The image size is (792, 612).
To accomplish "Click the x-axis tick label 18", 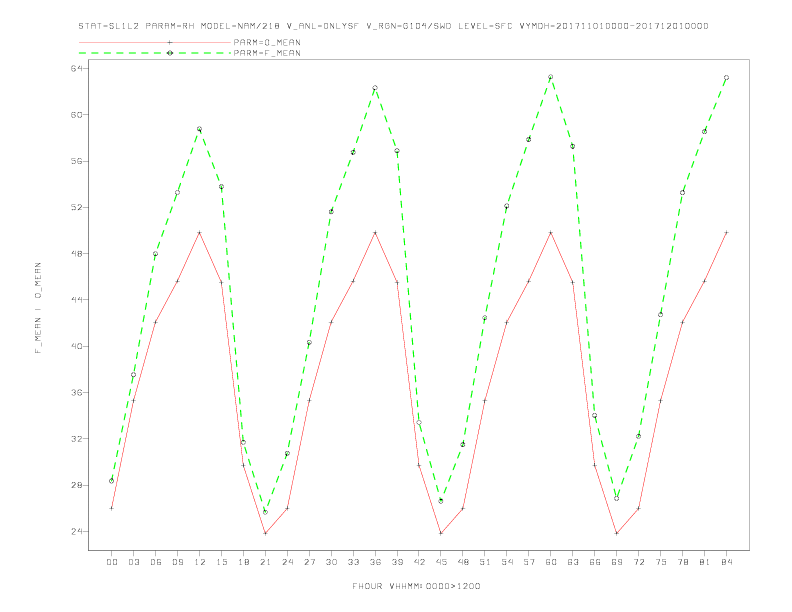I will pyautogui.click(x=243, y=562).
